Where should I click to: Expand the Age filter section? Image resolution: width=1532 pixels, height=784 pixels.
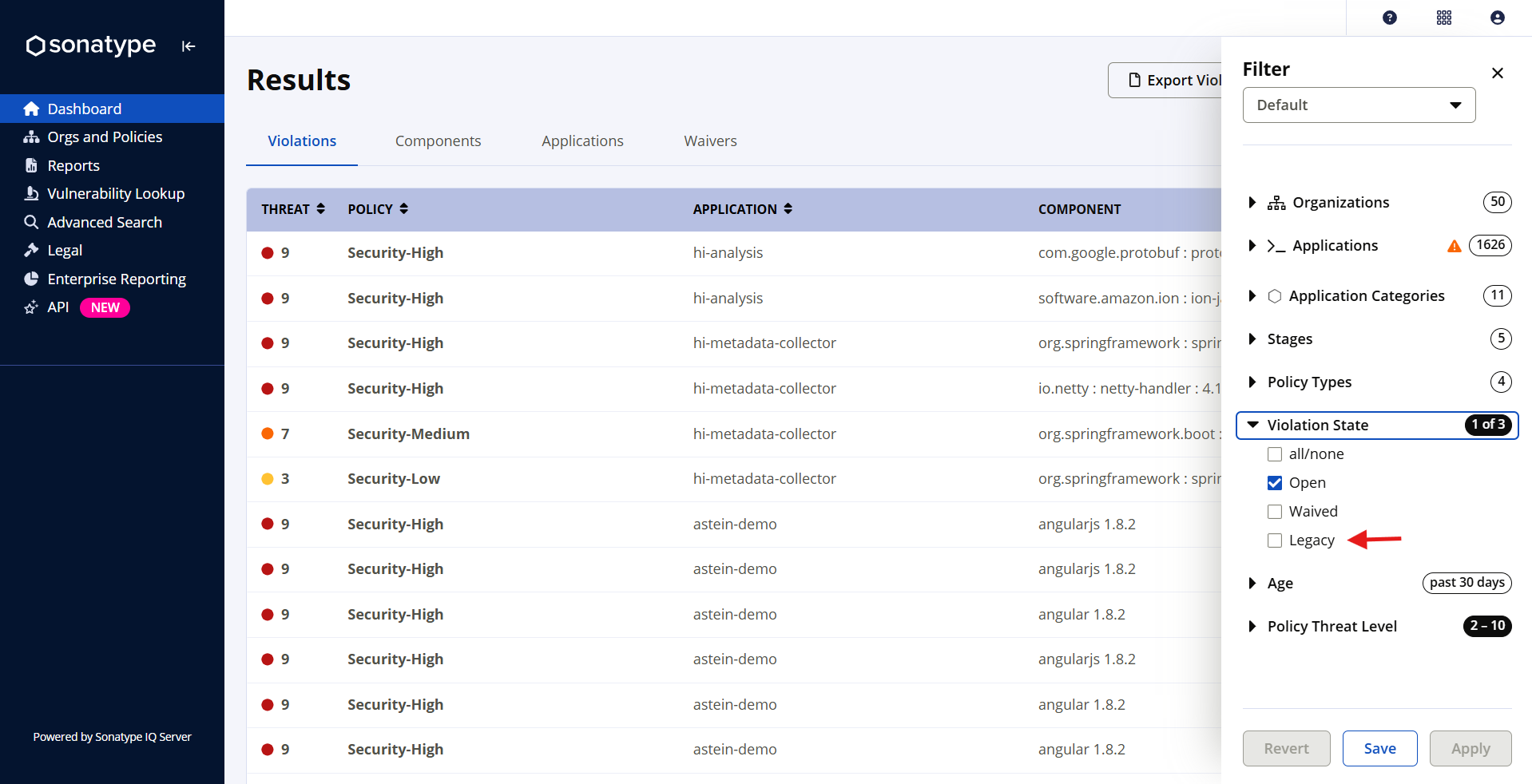click(x=1252, y=584)
